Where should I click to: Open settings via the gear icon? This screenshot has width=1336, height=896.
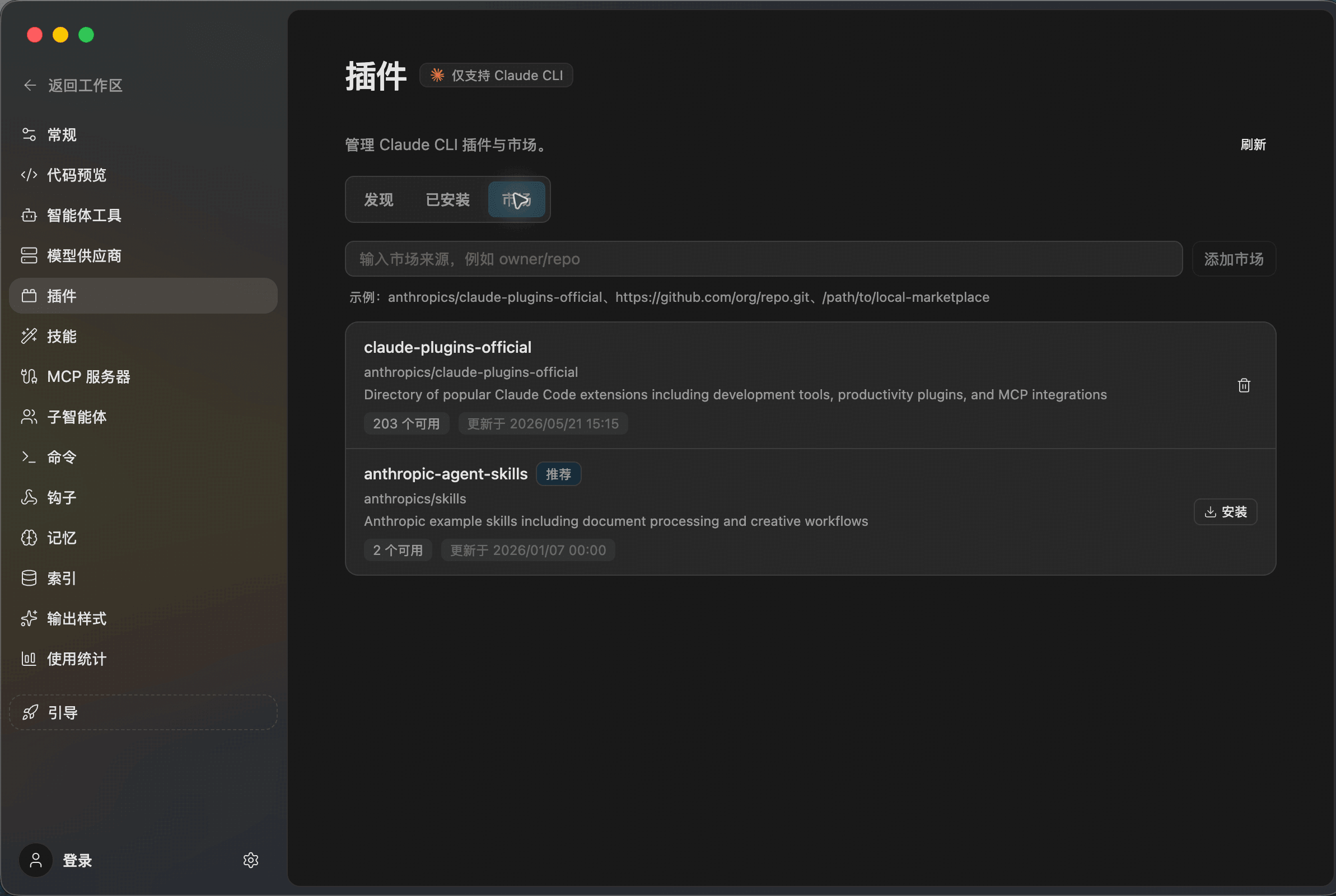251,861
